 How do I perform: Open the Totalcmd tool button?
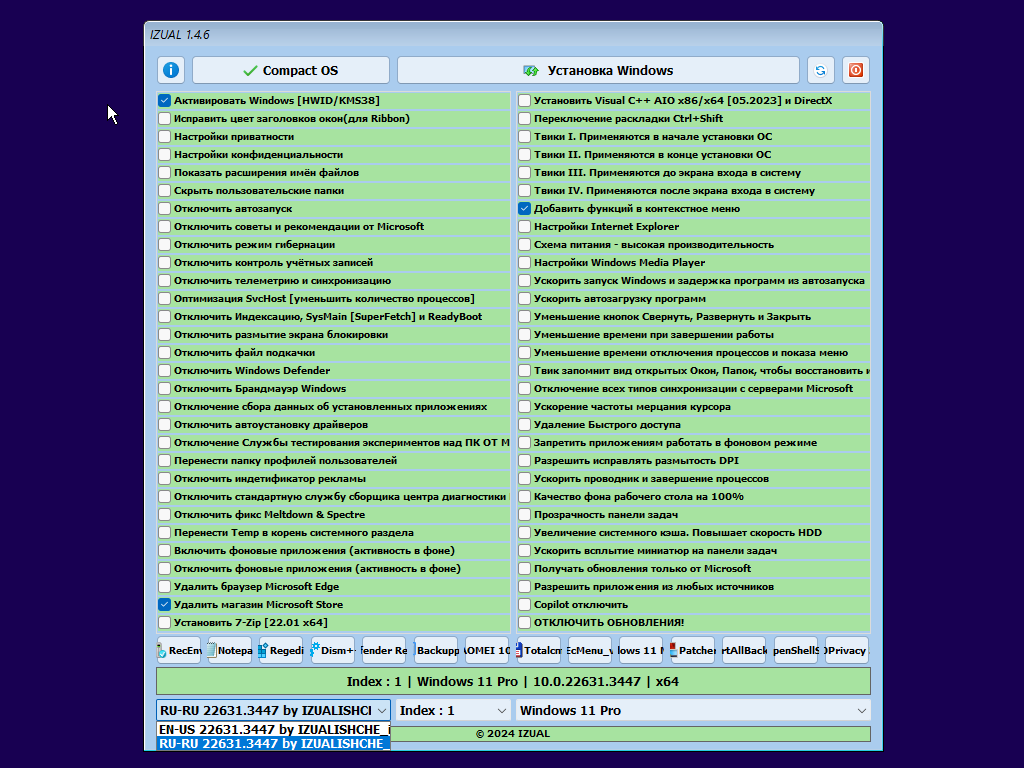click(x=540, y=650)
